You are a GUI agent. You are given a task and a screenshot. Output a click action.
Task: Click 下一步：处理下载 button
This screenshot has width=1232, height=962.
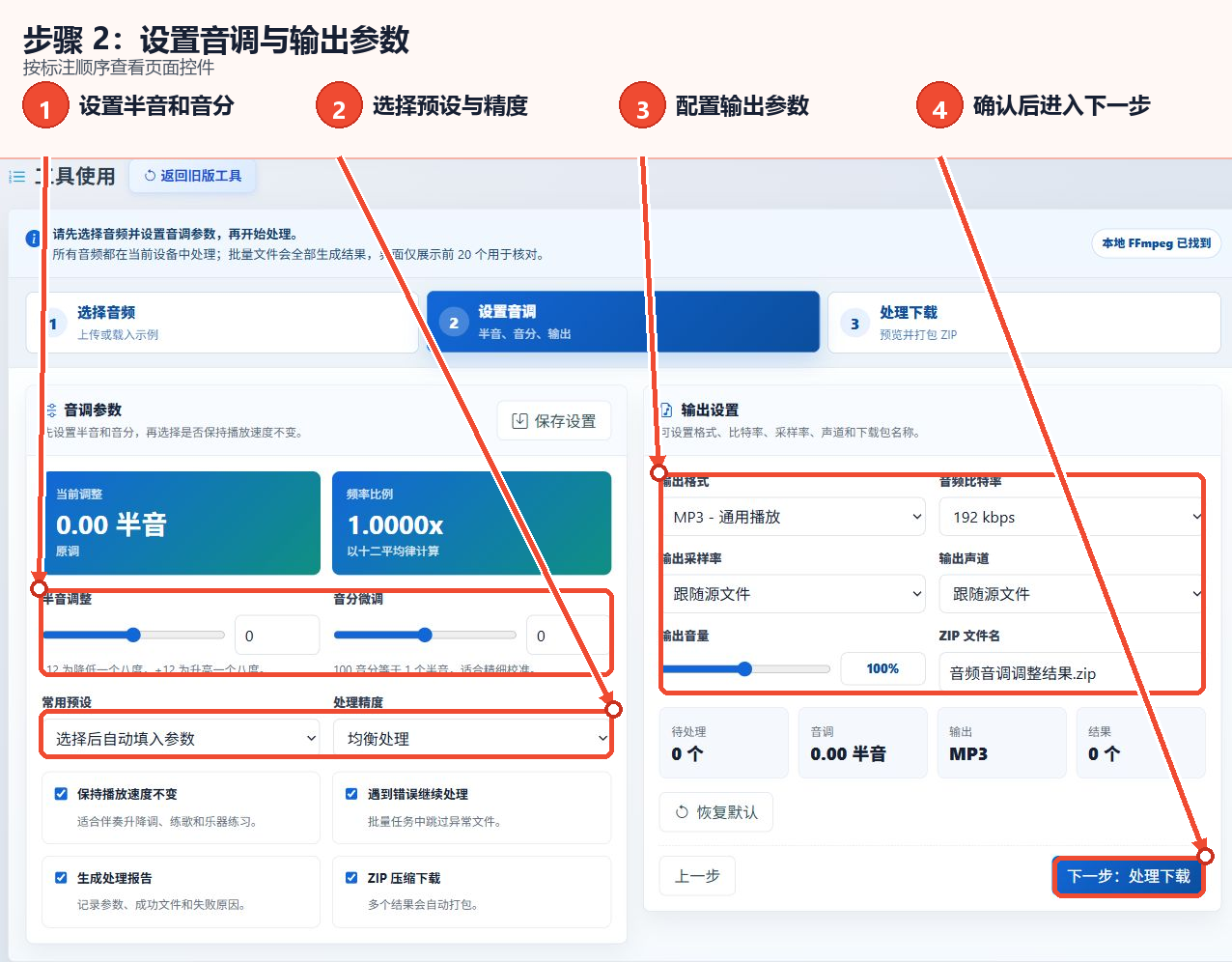(1129, 876)
